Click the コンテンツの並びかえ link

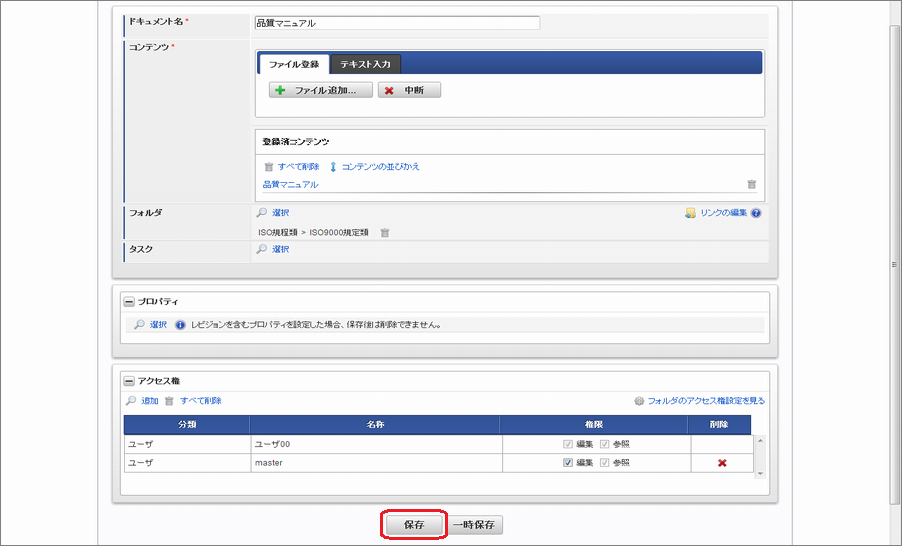click(x=381, y=166)
